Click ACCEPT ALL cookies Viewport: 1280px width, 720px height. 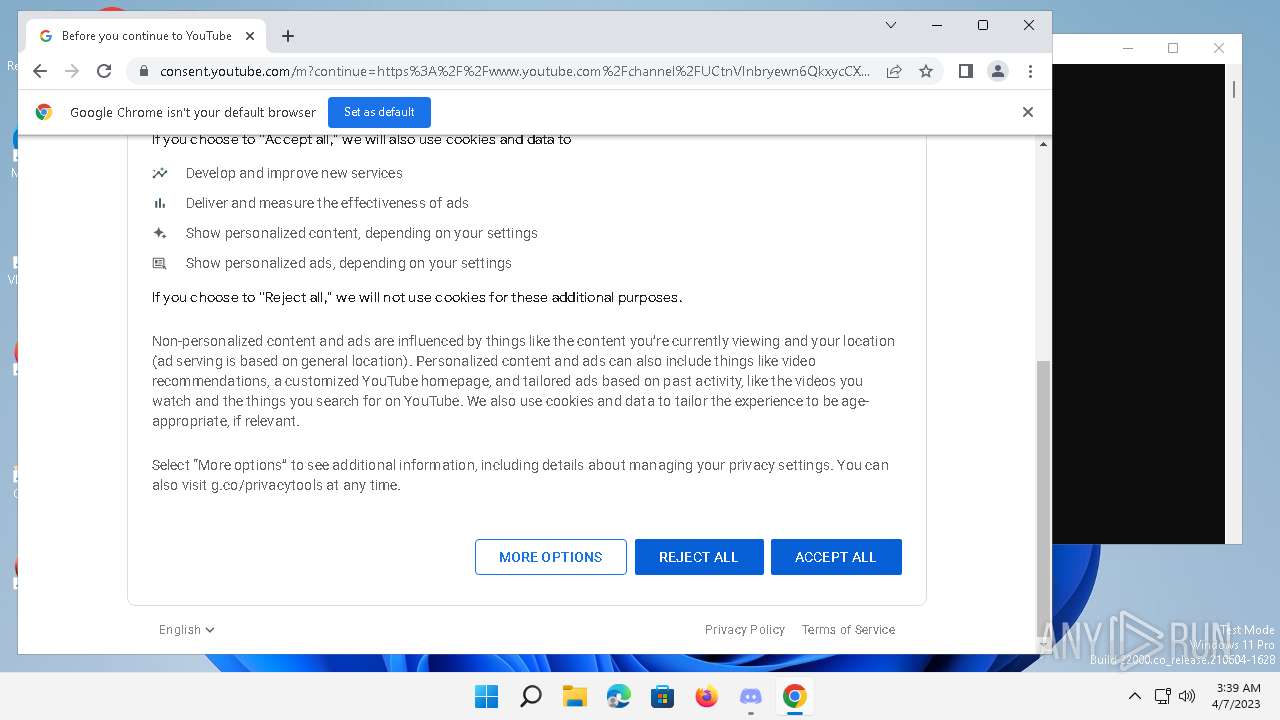point(836,557)
